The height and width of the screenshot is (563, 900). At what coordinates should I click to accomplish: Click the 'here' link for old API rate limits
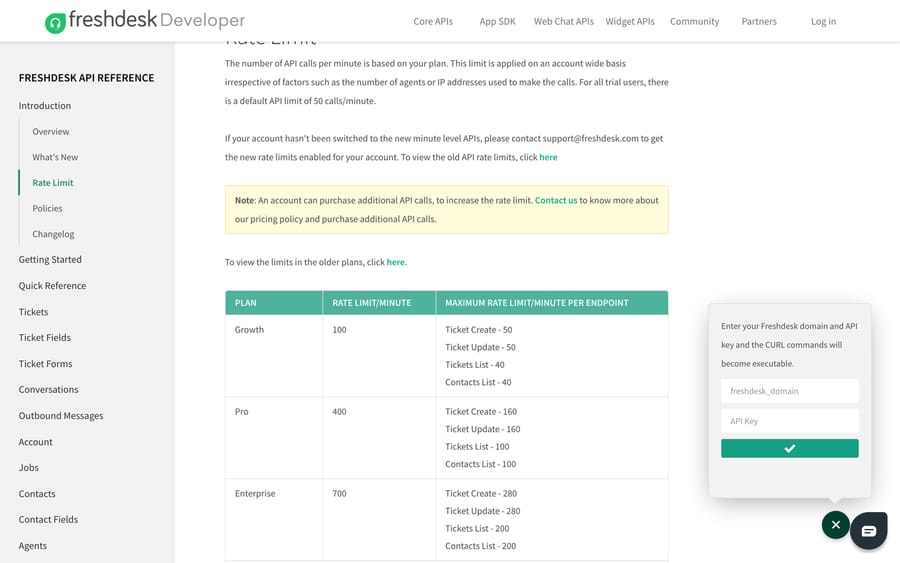pyautogui.click(x=548, y=157)
